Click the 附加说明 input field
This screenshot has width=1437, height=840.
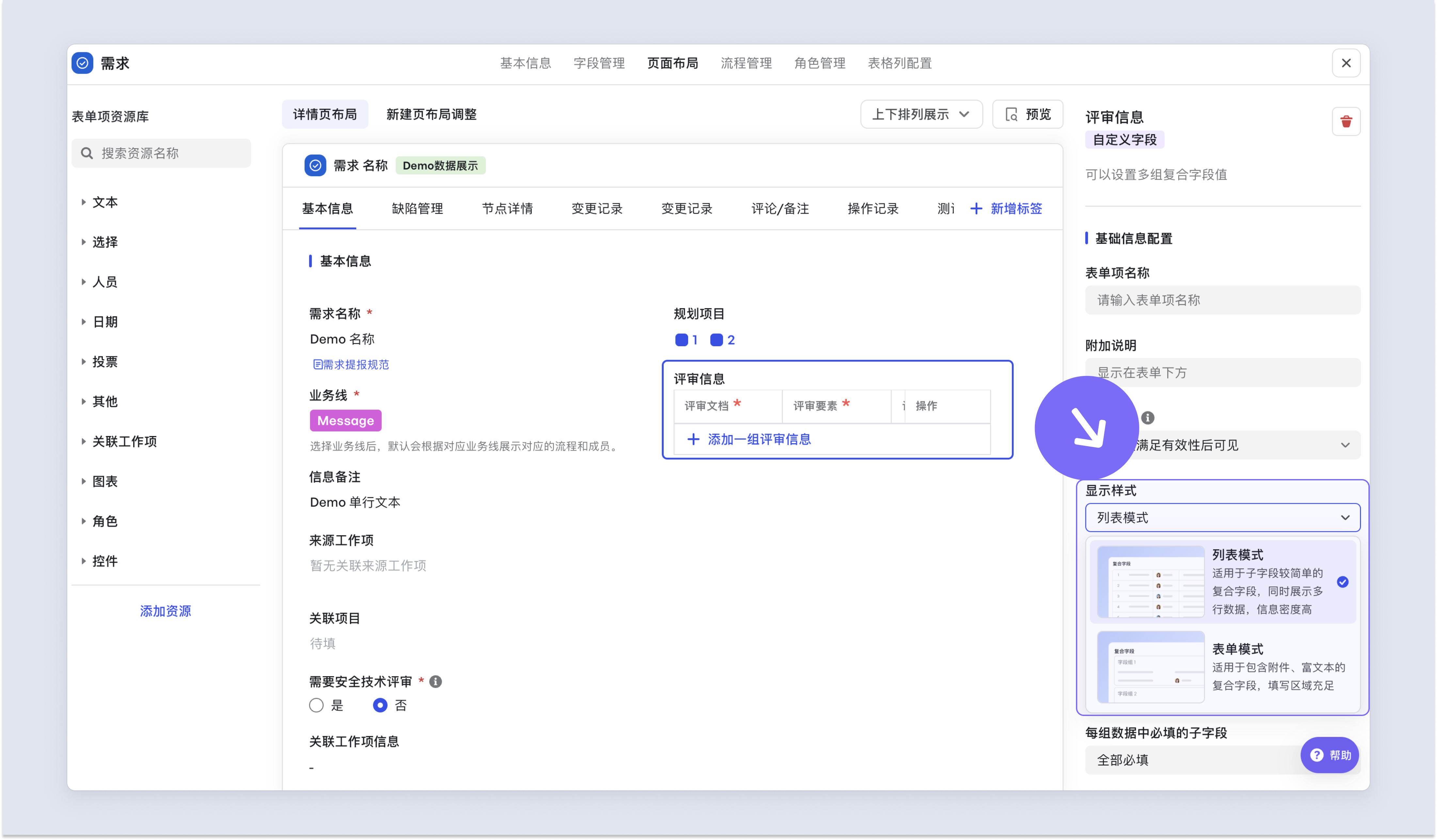[x=1223, y=373]
